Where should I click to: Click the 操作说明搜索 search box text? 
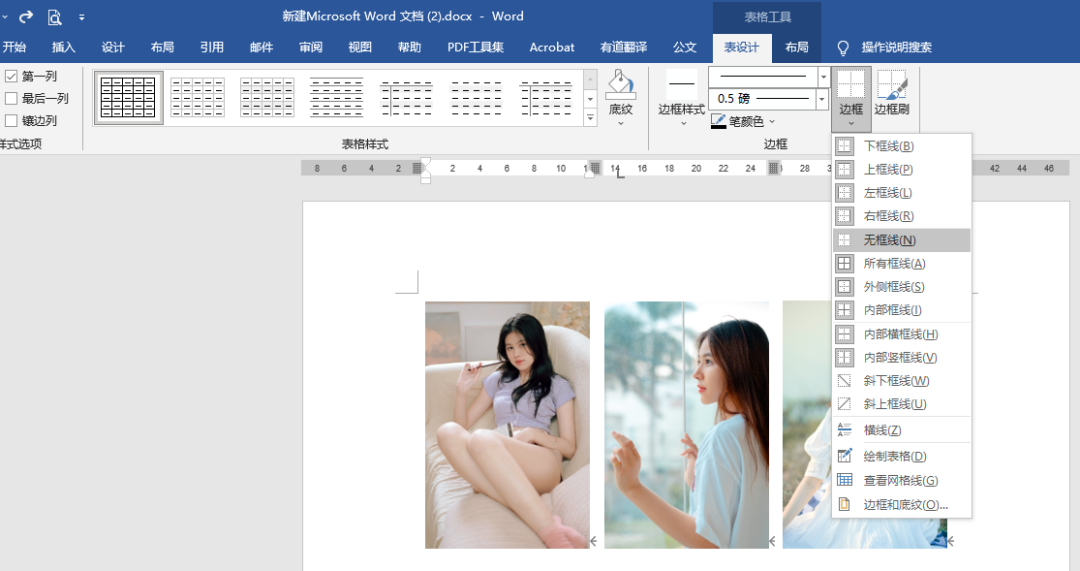pyautogui.click(x=897, y=48)
